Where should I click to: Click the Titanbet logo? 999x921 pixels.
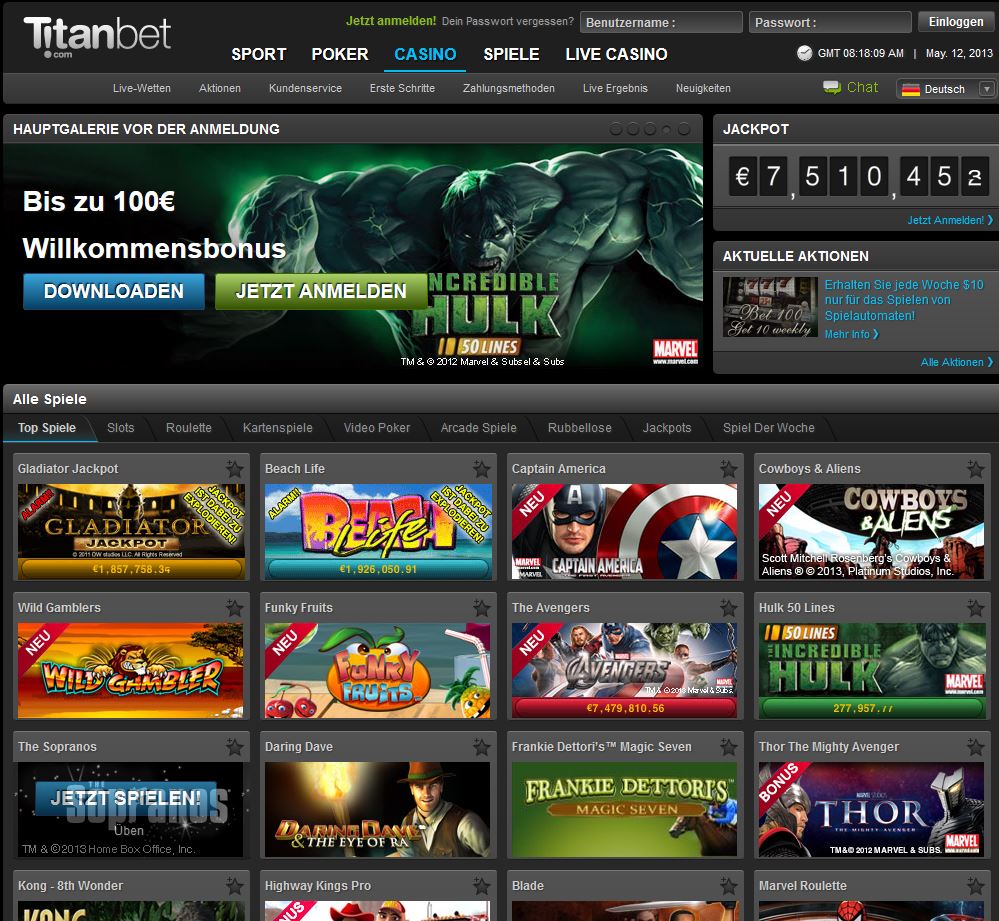[97, 36]
